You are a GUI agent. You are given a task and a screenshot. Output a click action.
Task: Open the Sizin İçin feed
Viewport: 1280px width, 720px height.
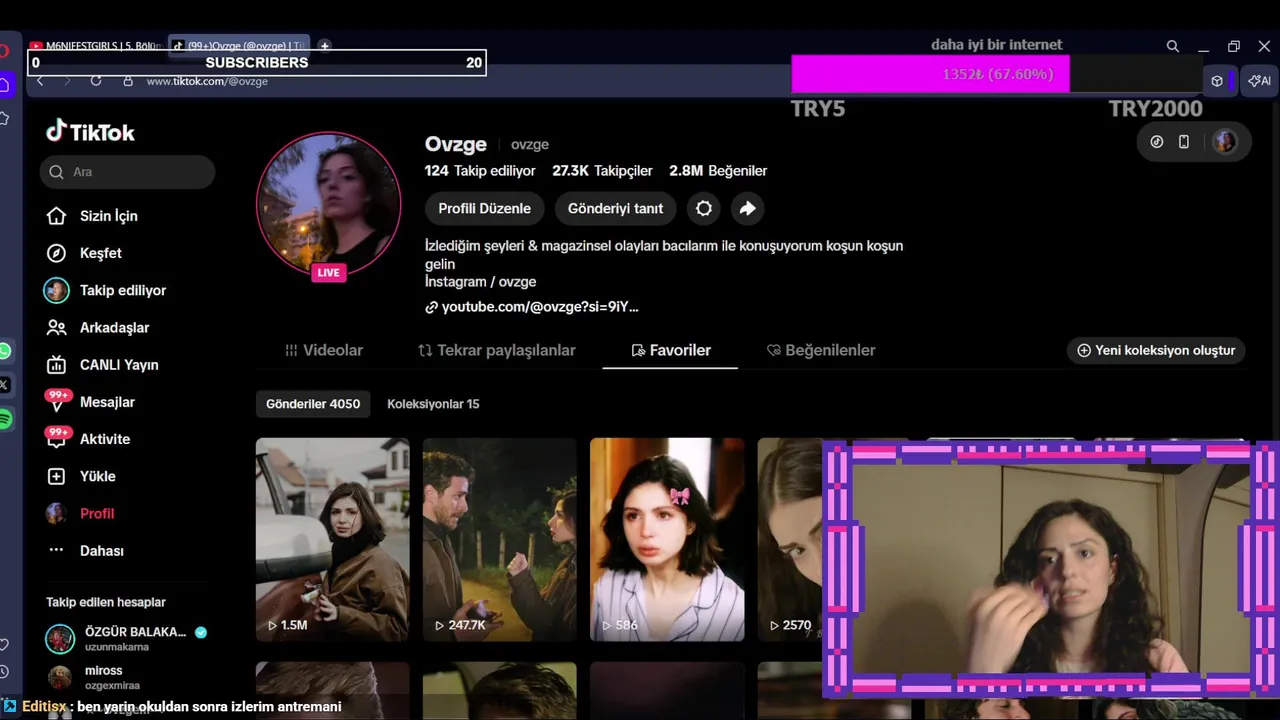tap(109, 216)
